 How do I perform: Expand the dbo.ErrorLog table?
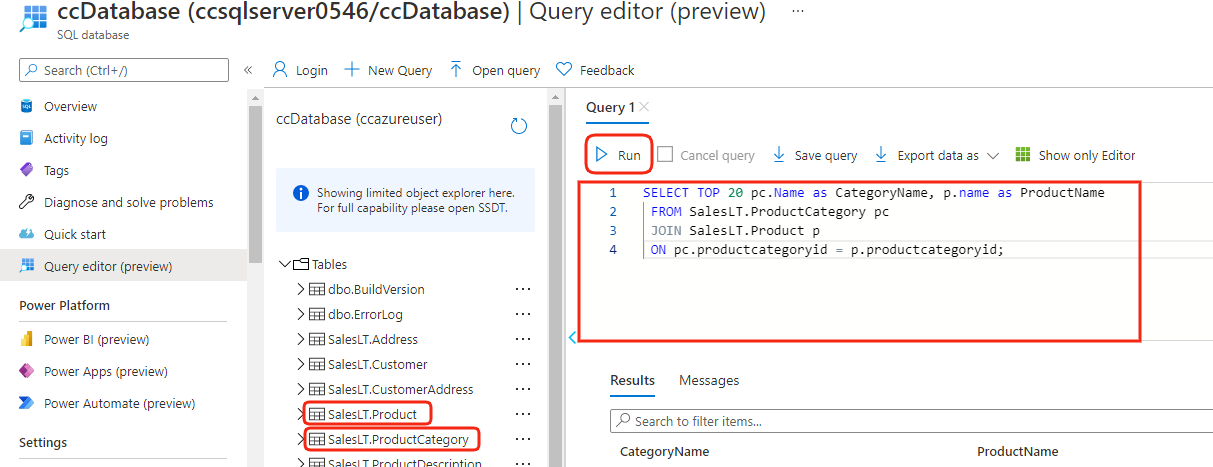click(x=300, y=314)
